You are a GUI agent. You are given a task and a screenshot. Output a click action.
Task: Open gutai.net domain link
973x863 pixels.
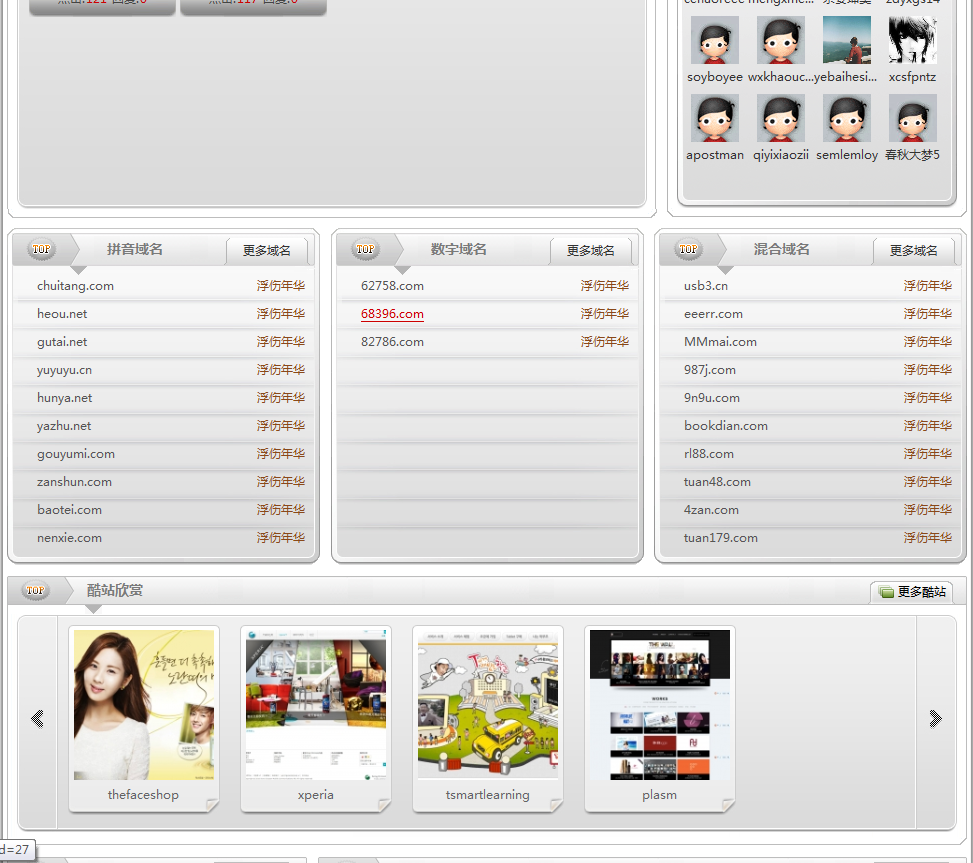pyautogui.click(x=62, y=342)
